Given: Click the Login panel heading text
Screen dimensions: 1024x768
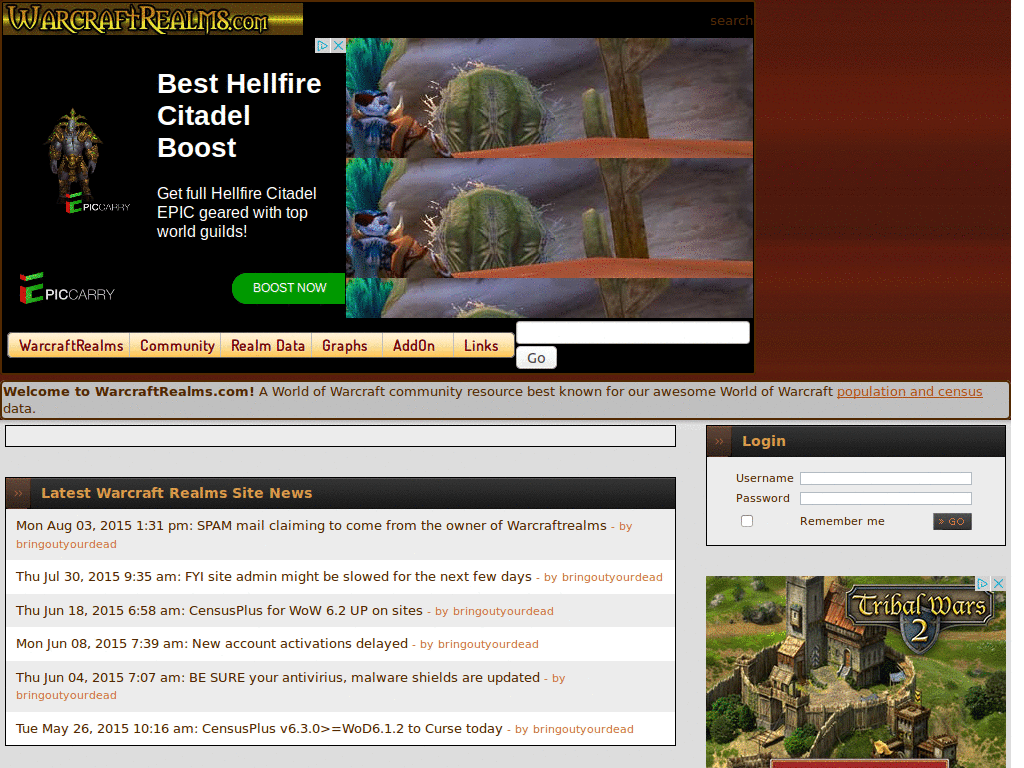Looking at the screenshot, I should point(763,441).
